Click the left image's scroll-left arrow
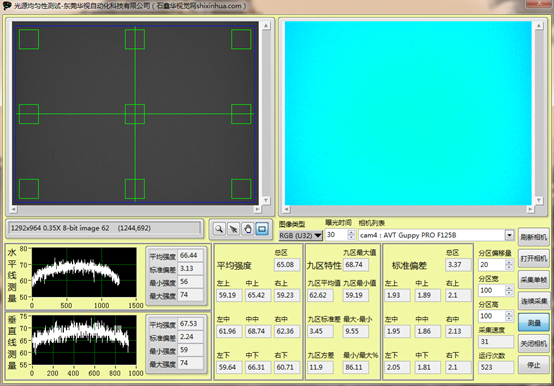Screen dimensions: 554x386 point(13,209)
